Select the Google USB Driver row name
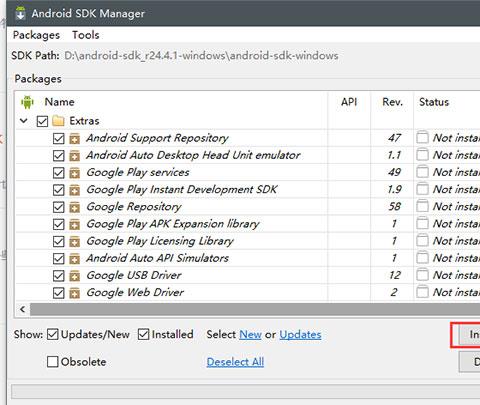This screenshot has height=405, width=480. tap(134, 275)
